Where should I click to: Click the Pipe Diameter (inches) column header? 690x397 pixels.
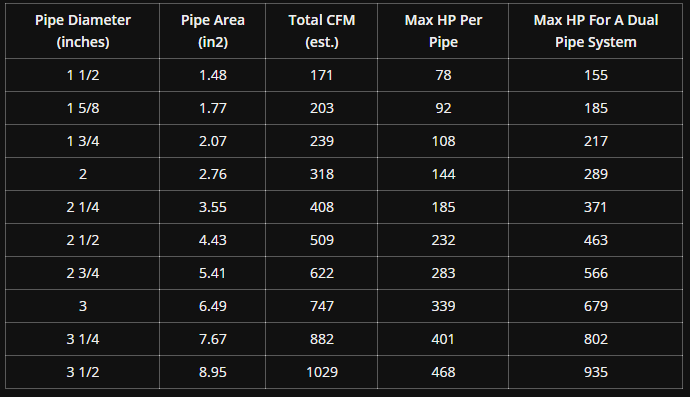click(x=83, y=31)
